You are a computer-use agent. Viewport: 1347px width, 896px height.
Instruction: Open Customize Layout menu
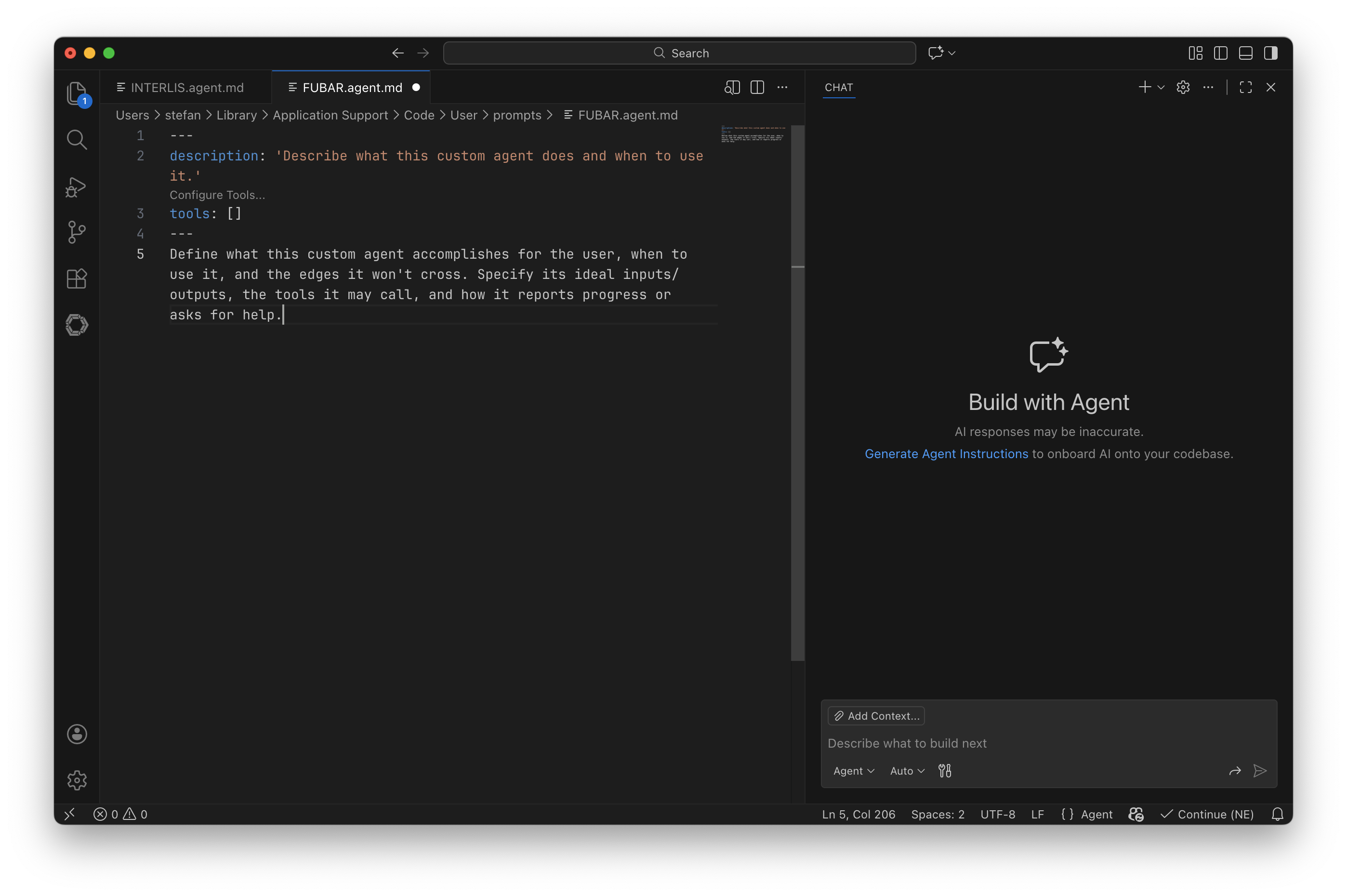[x=1196, y=53]
